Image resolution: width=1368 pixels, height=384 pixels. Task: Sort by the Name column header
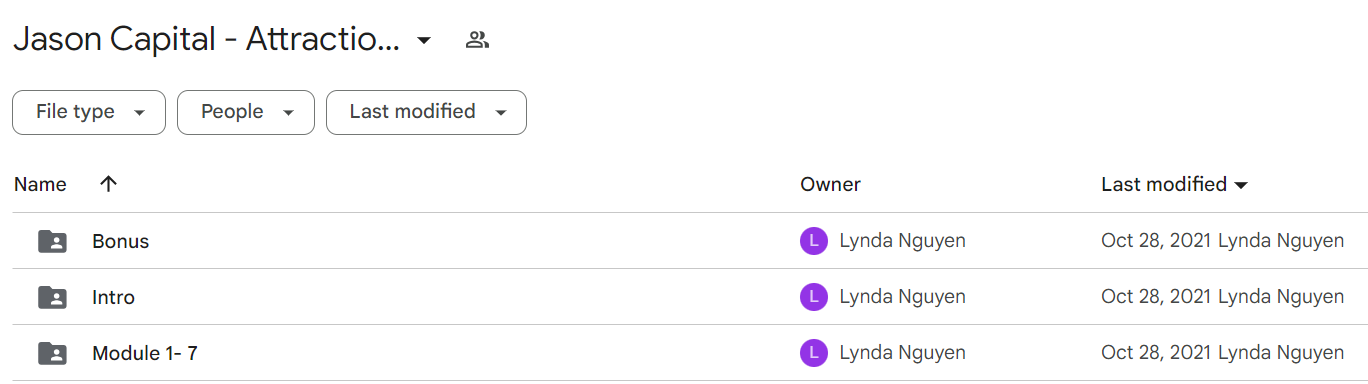click(x=40, y=184)
